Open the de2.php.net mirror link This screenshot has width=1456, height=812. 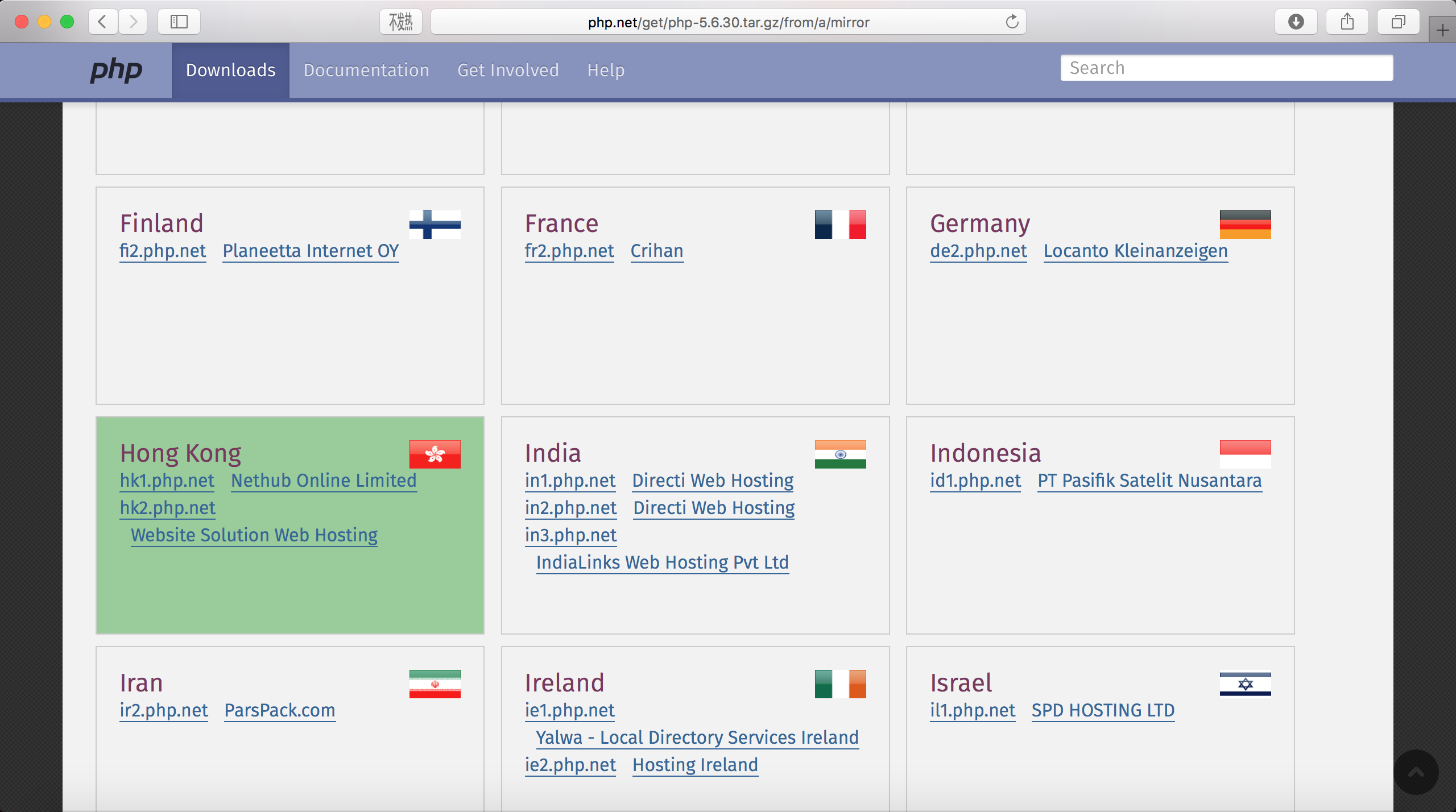pyautogui.click(x=978, y=251)
